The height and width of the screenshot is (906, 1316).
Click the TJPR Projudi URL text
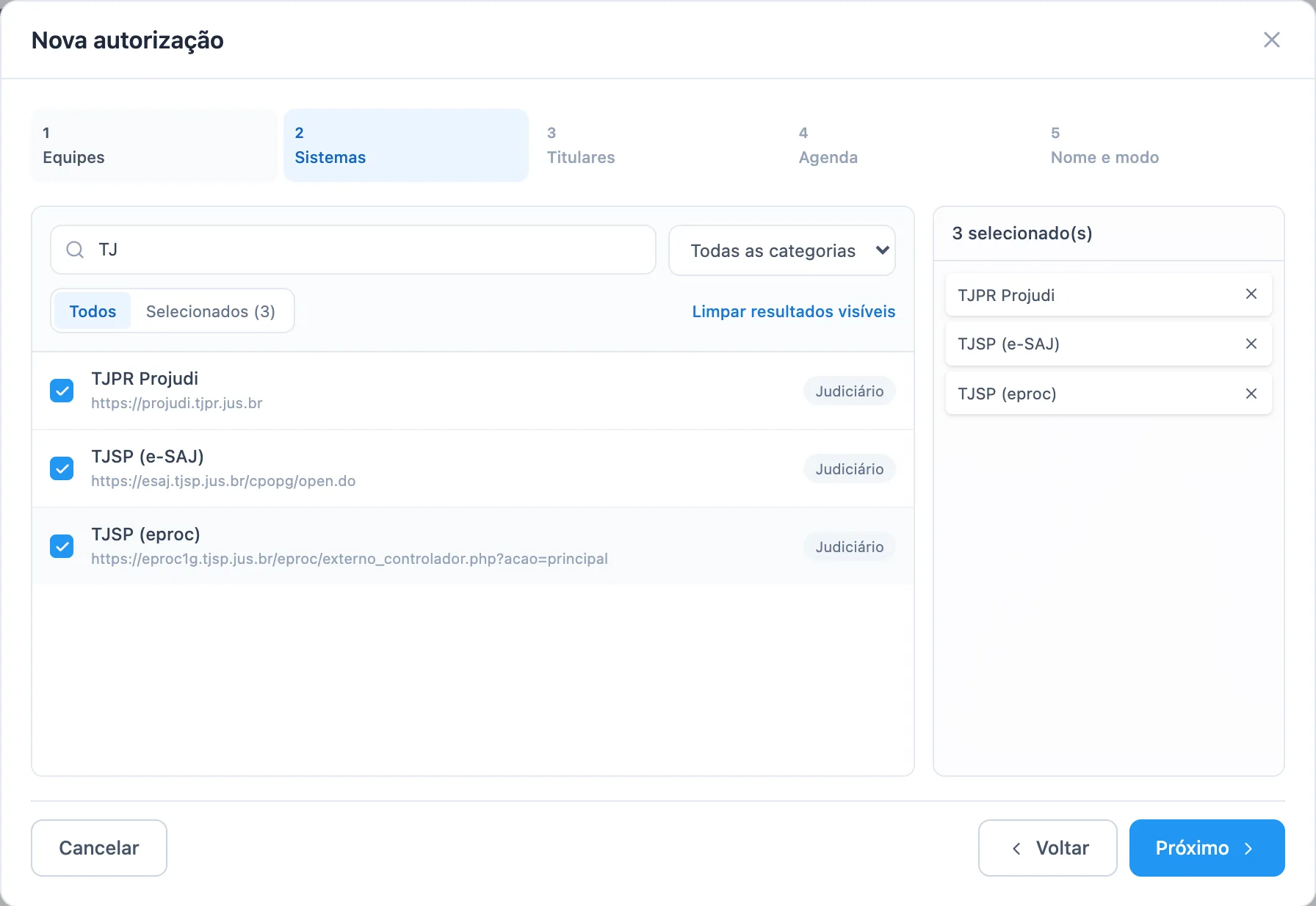pos(177,403)
